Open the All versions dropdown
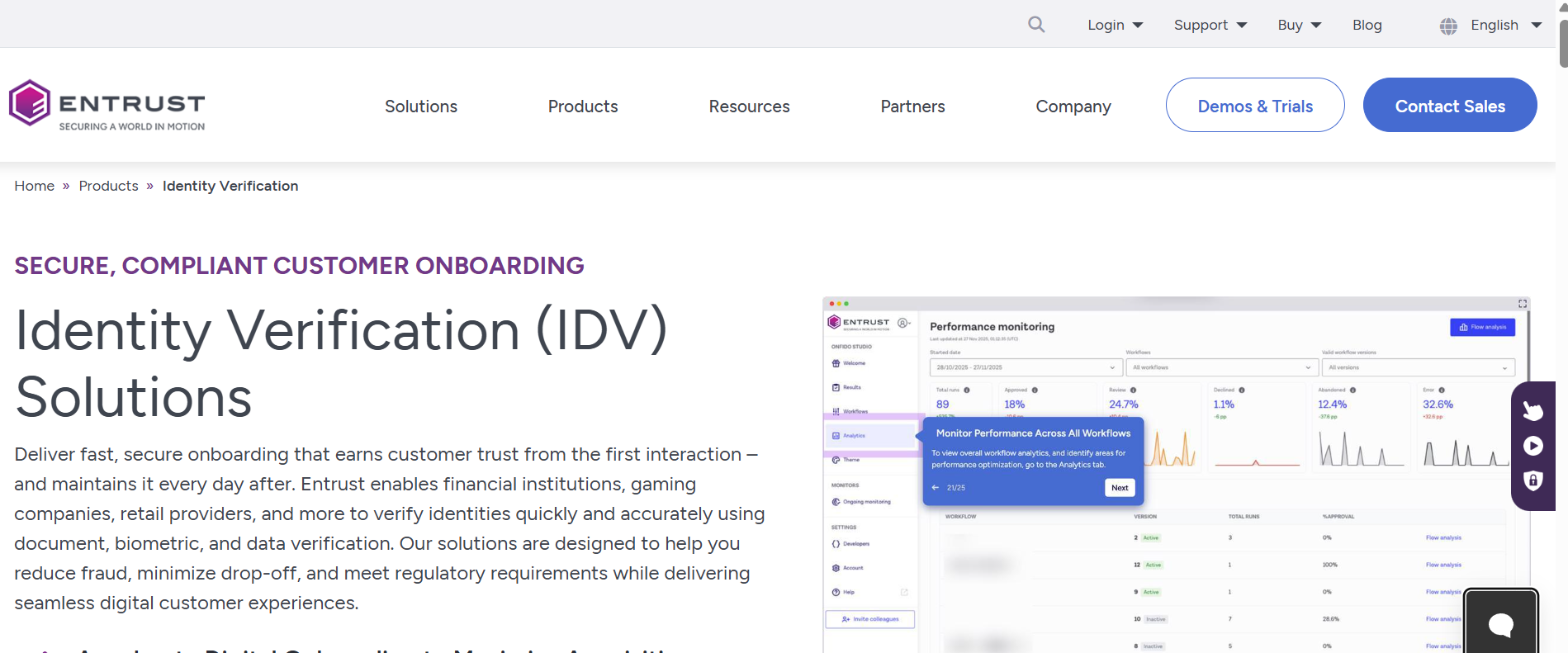 point(1419,367)
